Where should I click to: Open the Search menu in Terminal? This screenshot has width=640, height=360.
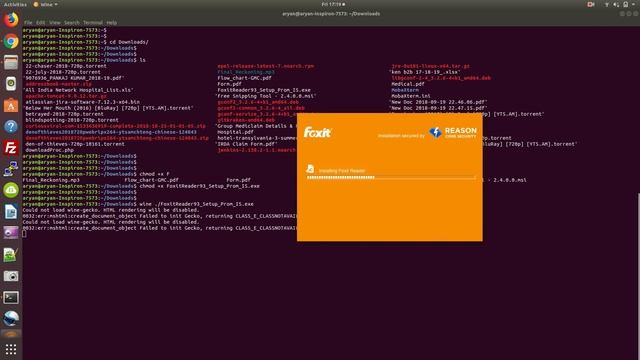click(72, 22)
